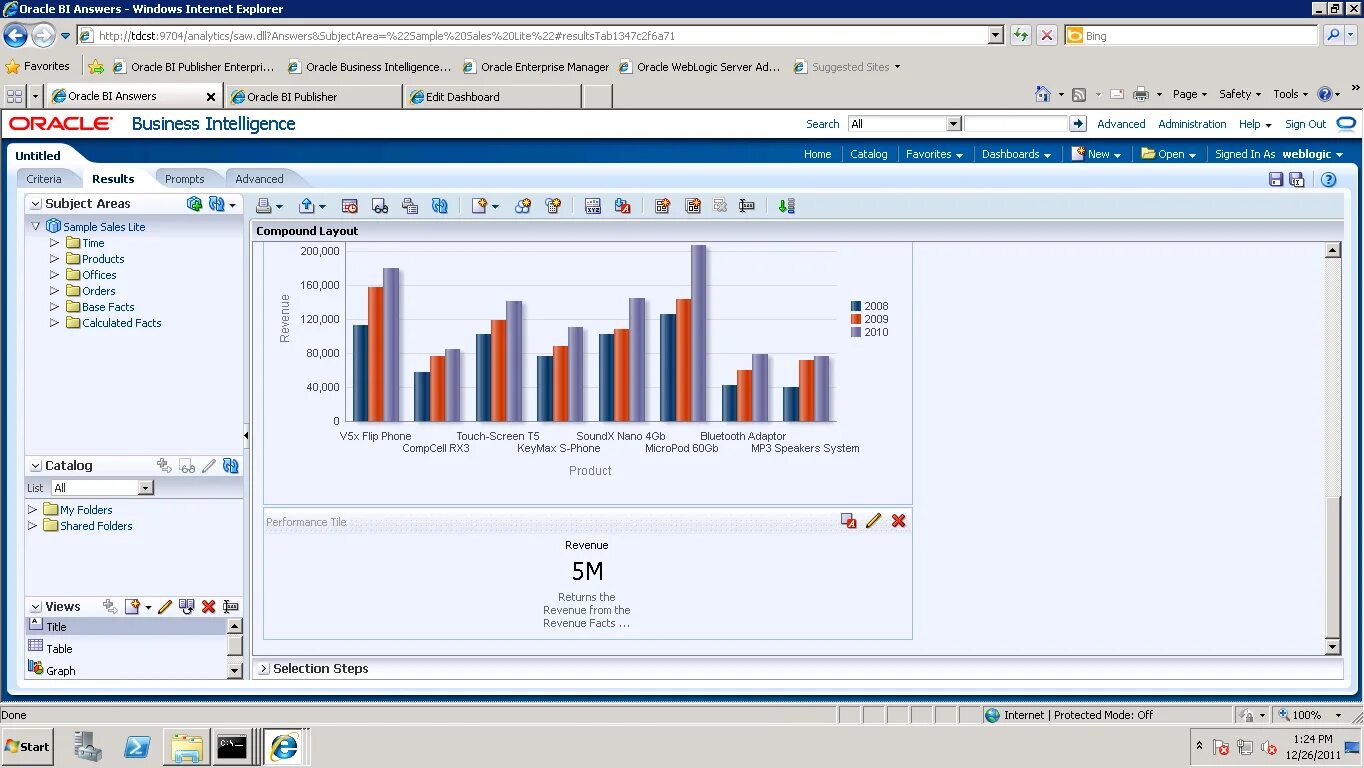Open the Favorites menu in Oracle header

[934, 154]
